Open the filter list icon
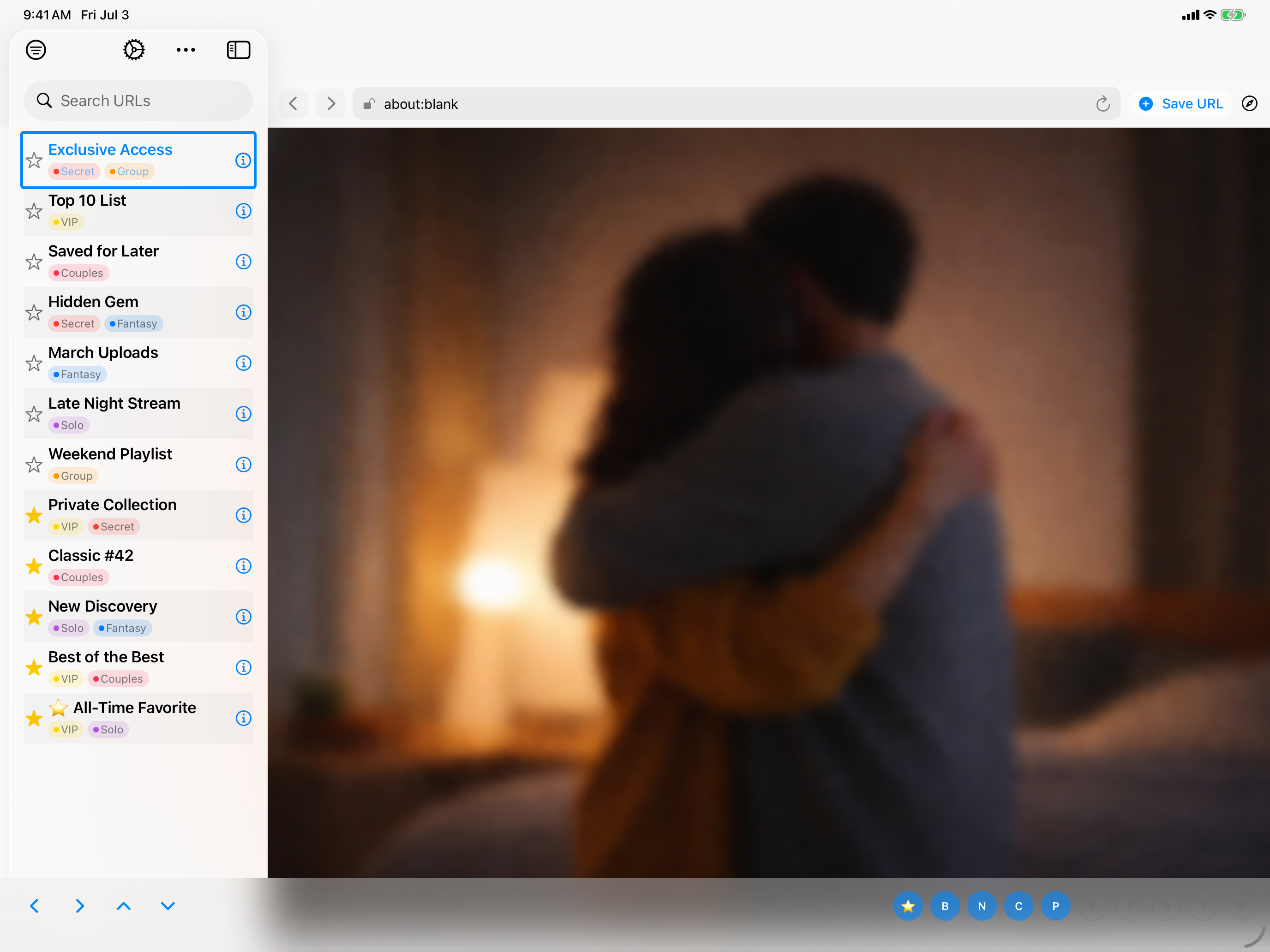This screenshot has height=952, width=1270. click(36, 50)
